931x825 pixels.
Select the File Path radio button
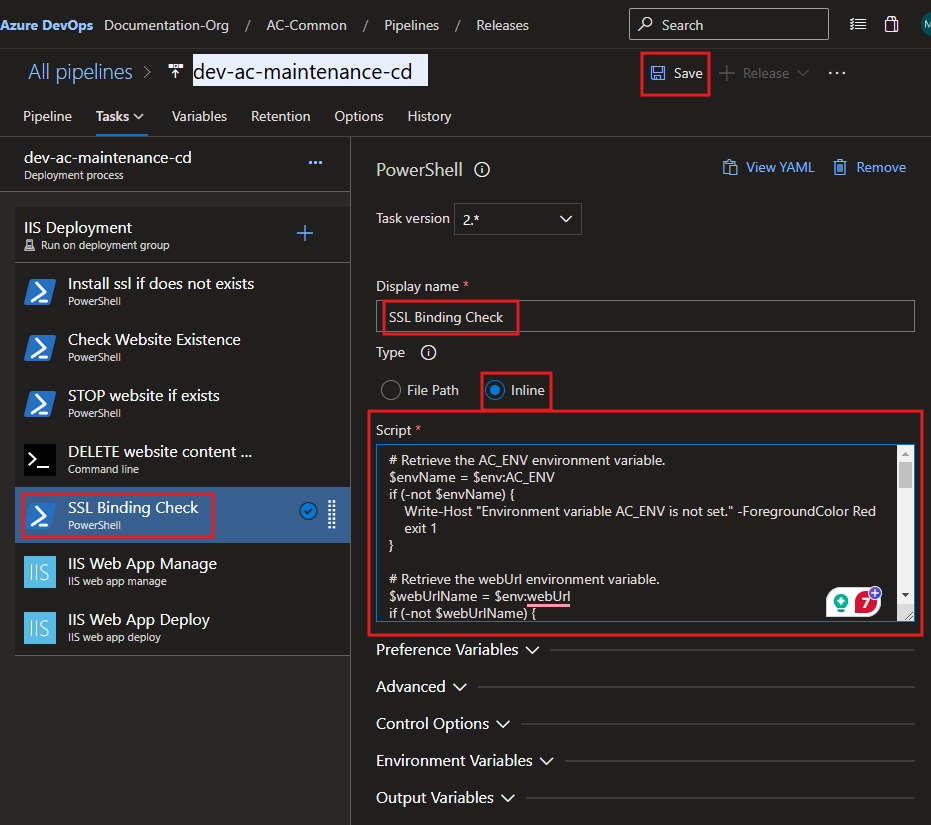391,390
